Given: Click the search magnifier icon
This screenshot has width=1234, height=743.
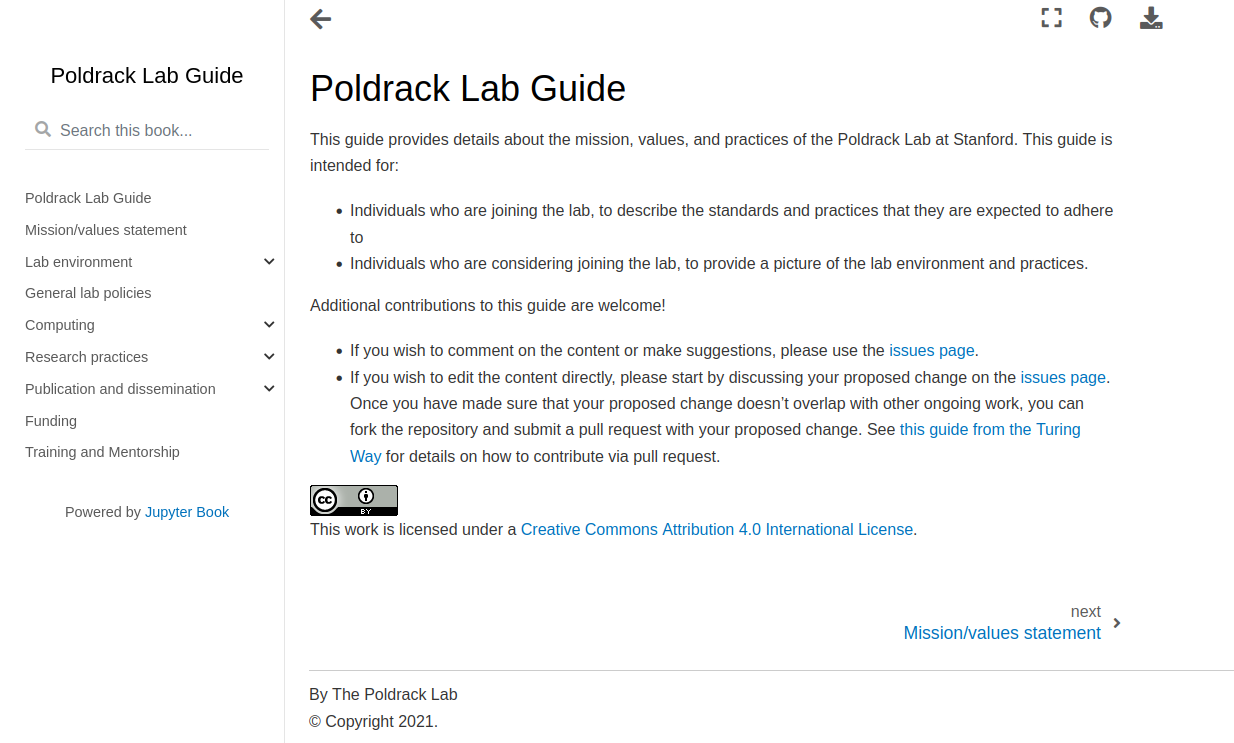Looking at the screenshot, I should (43, 129).
